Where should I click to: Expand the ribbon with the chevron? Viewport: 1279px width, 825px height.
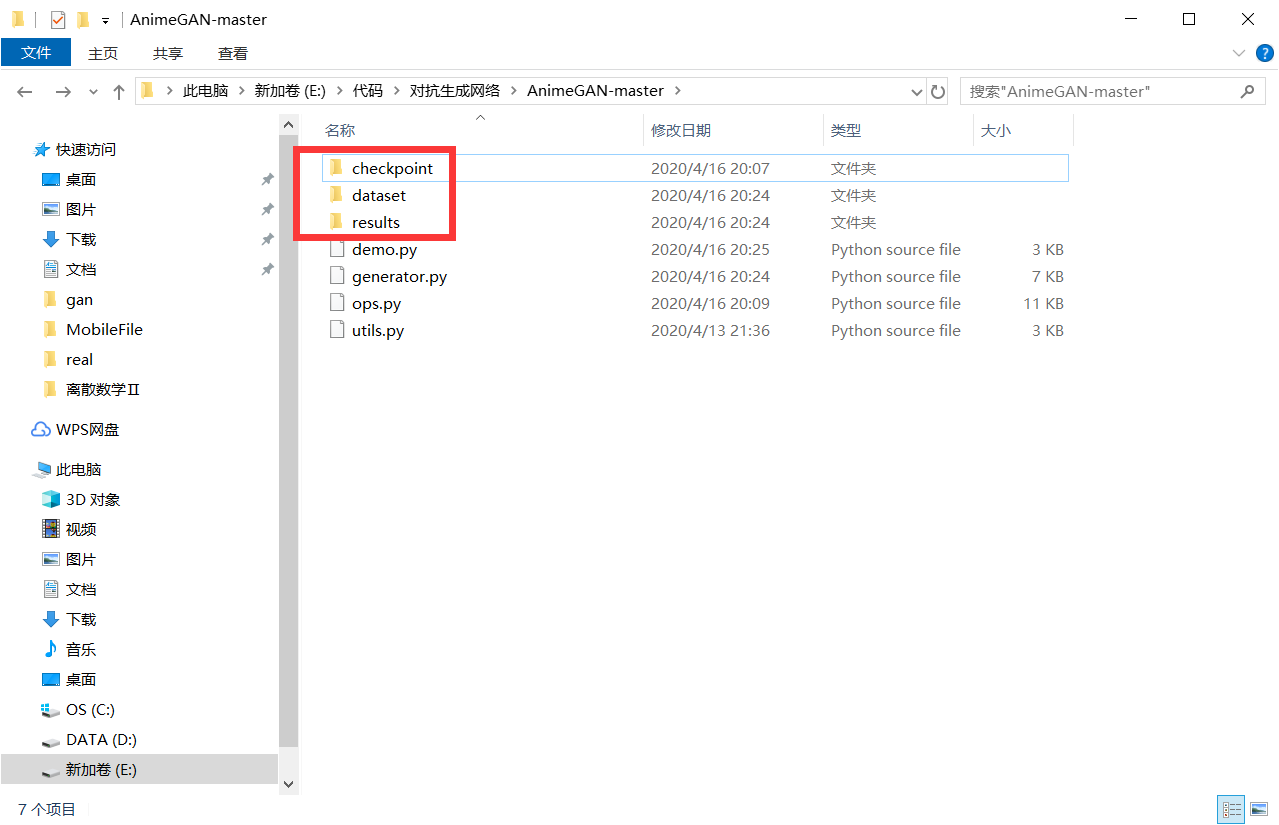pyautogui.click(x=1238, y=53)
